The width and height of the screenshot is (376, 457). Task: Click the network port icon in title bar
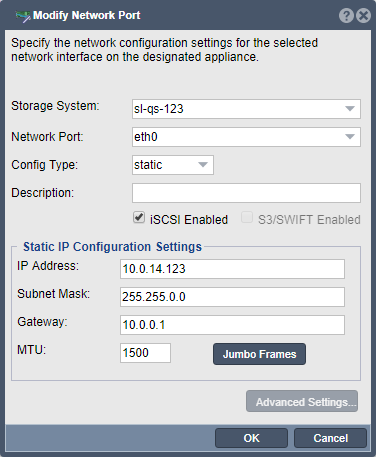(x=23, y=16)
